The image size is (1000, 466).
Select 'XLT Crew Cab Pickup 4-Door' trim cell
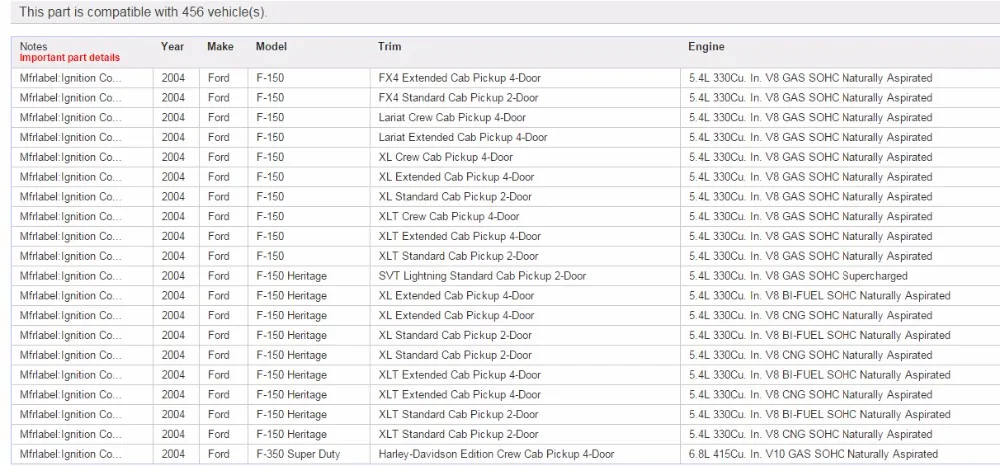tap(448, 216)
